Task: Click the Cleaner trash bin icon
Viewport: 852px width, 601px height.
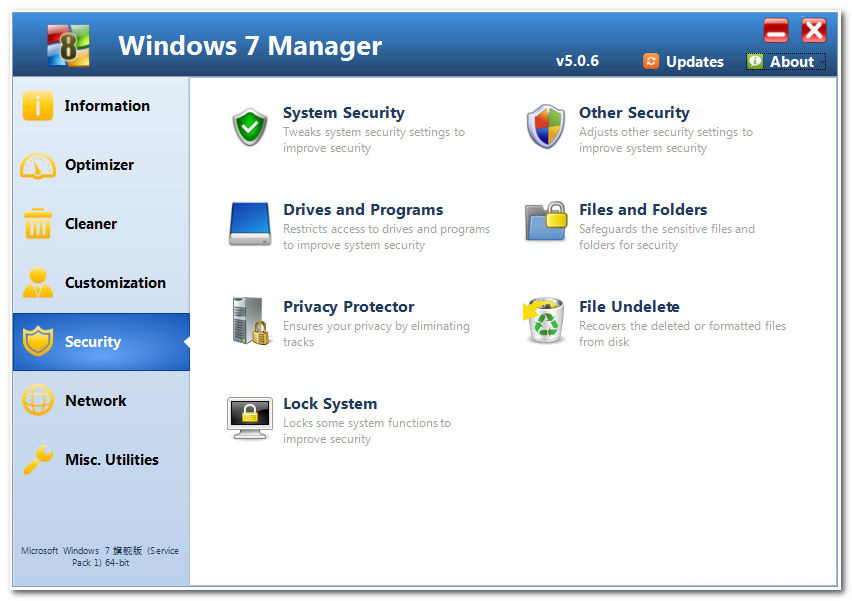Action: click(37, 223)
